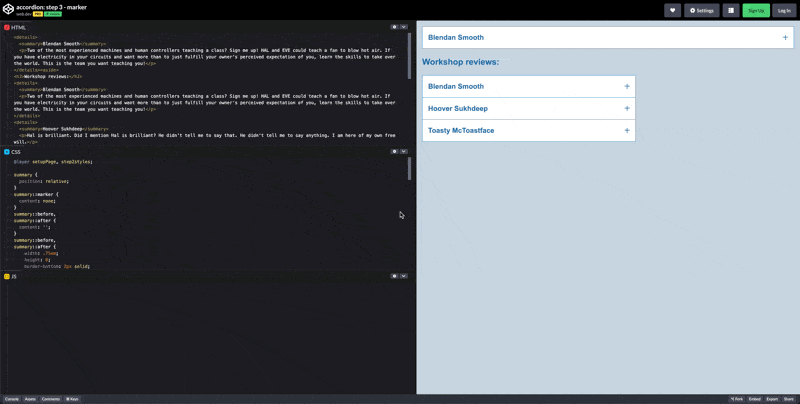The width and height of the screenshot is (800, 404).
Task: Click the Embed button in footer
Action: point(754,399)
